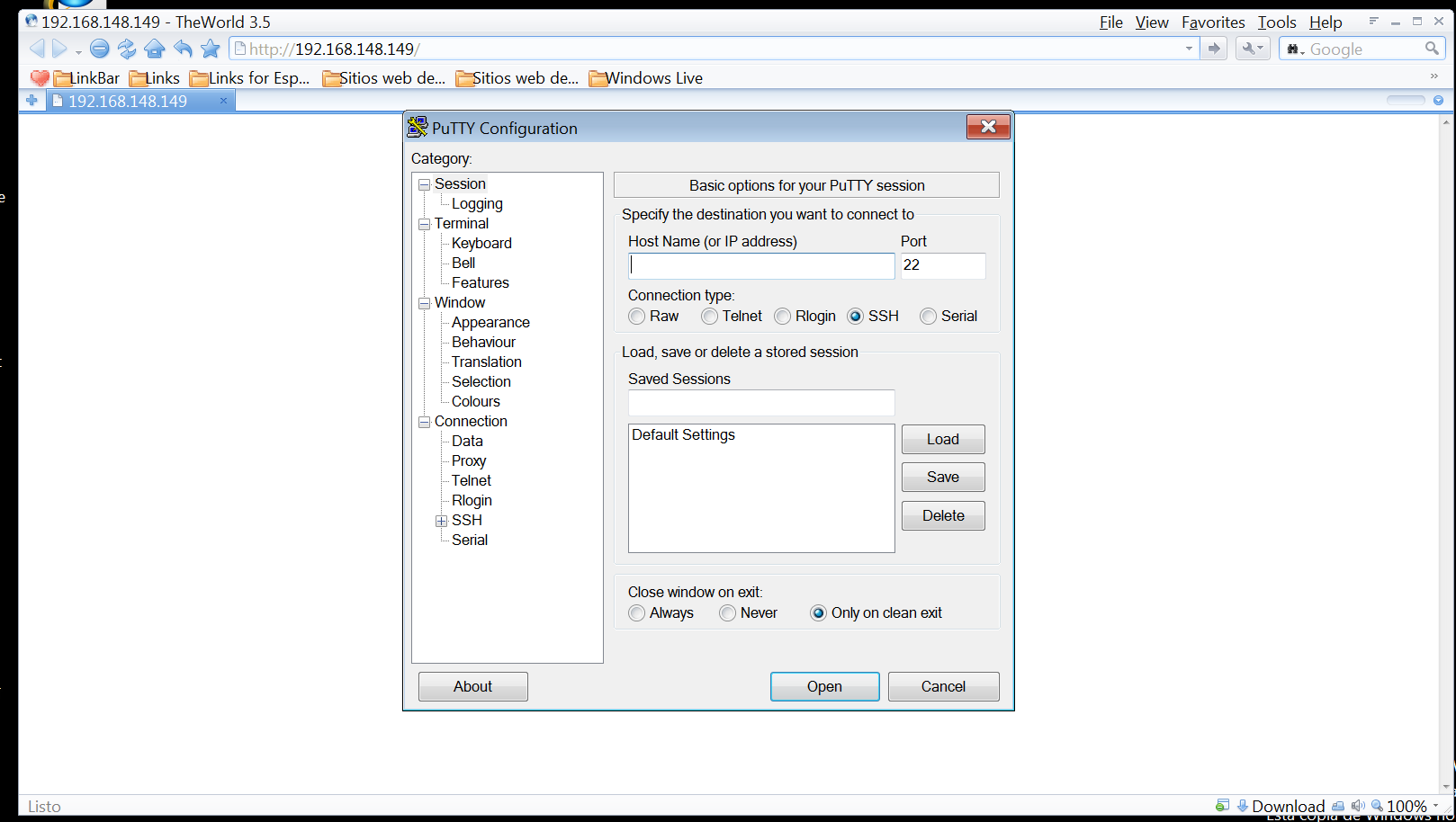
Task: Choose Only on clean exit option
Action: click(819, 613)
